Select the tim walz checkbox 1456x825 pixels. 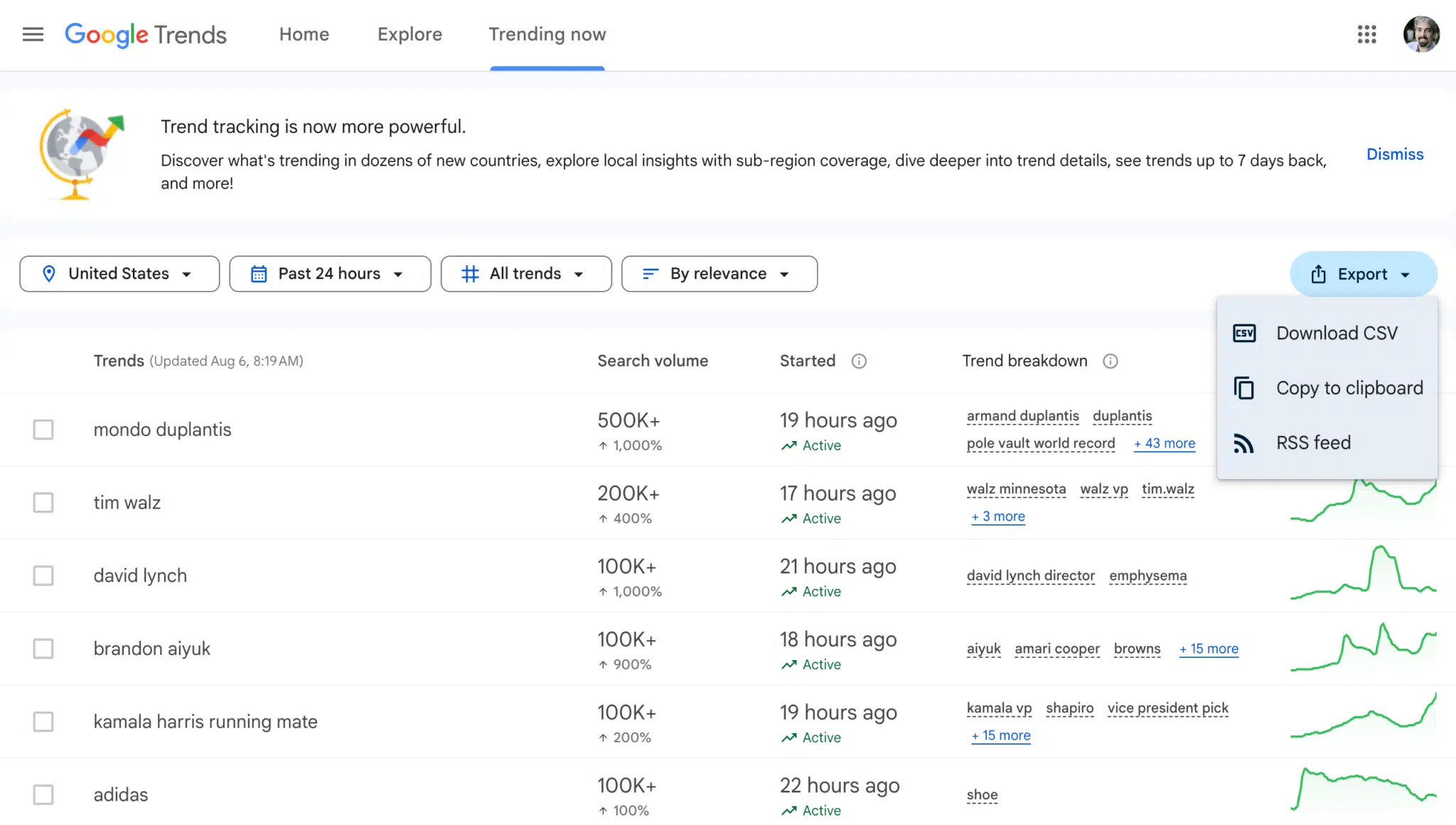(43, 503)
